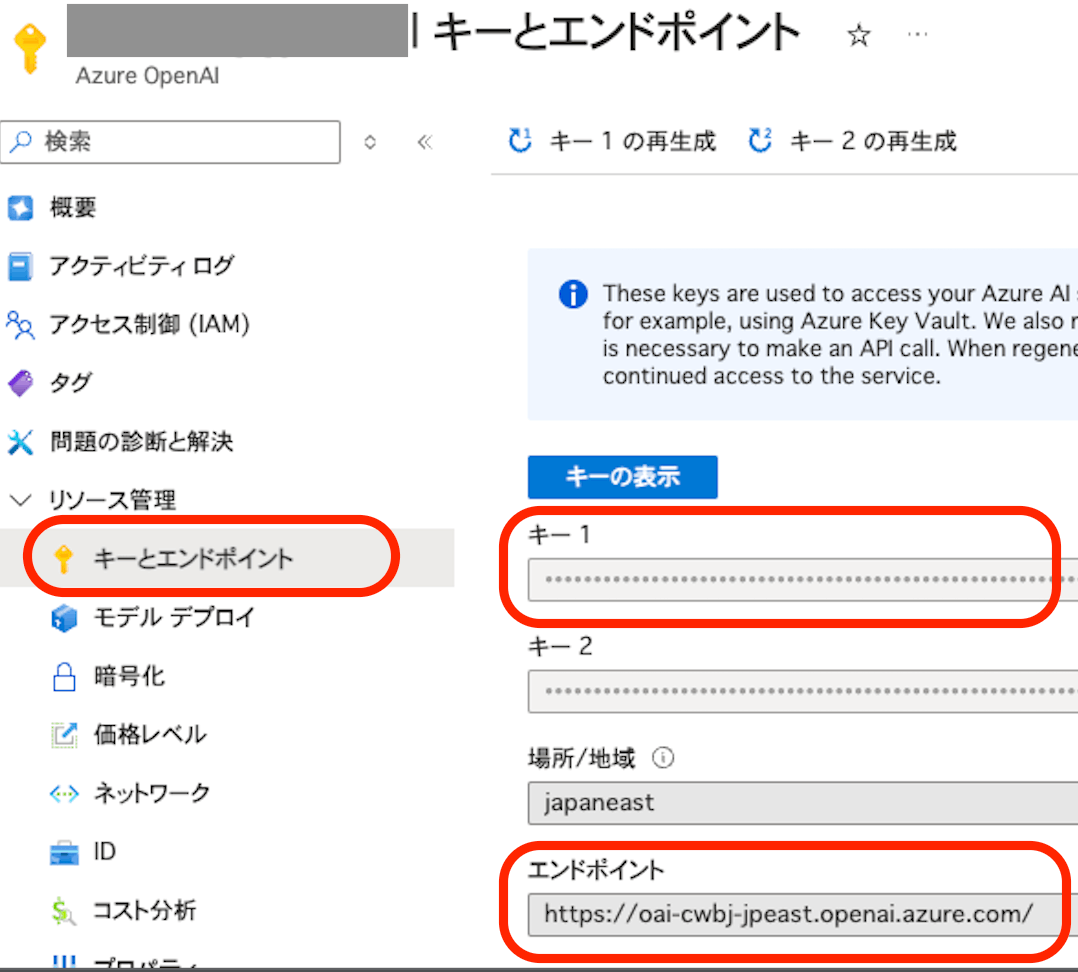Viewport: 1078px width, 972px height.
Task: Click the キー 2 regenerate refresh icon
Action: click(760, 140)
